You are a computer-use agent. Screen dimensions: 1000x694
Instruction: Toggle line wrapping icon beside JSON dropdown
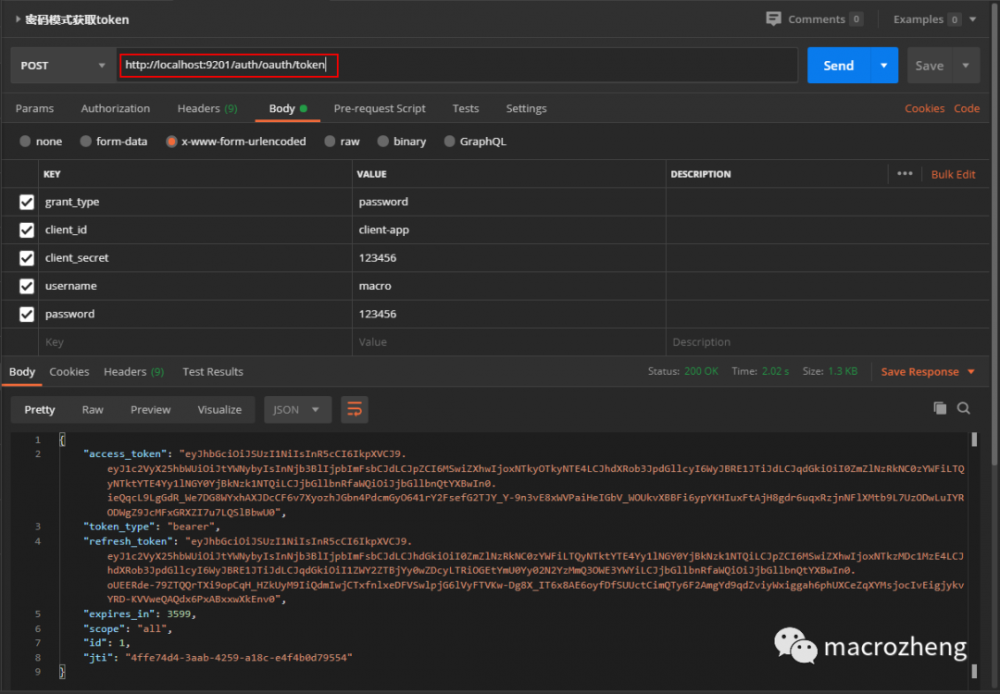pos(355,409)
